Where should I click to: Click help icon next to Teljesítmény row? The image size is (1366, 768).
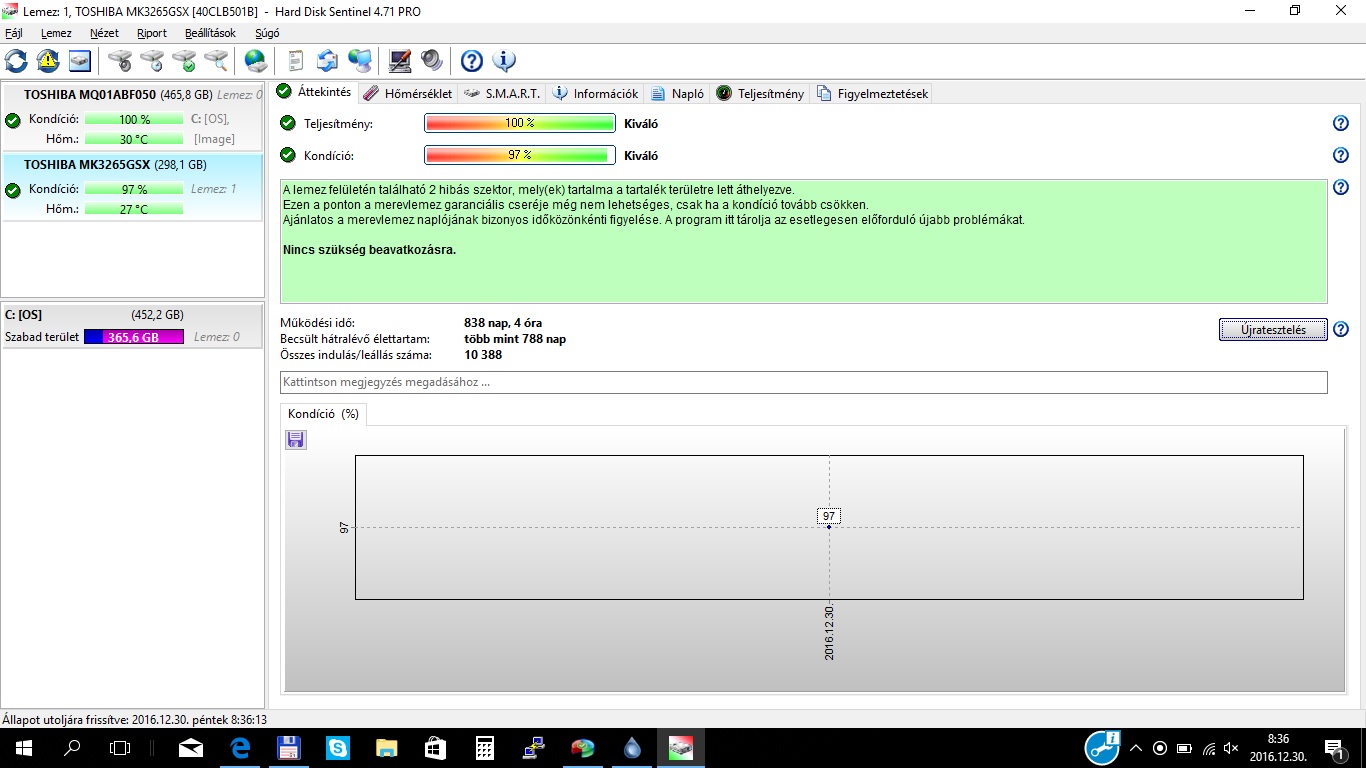pyautogui.click(x=1341, y=123)
